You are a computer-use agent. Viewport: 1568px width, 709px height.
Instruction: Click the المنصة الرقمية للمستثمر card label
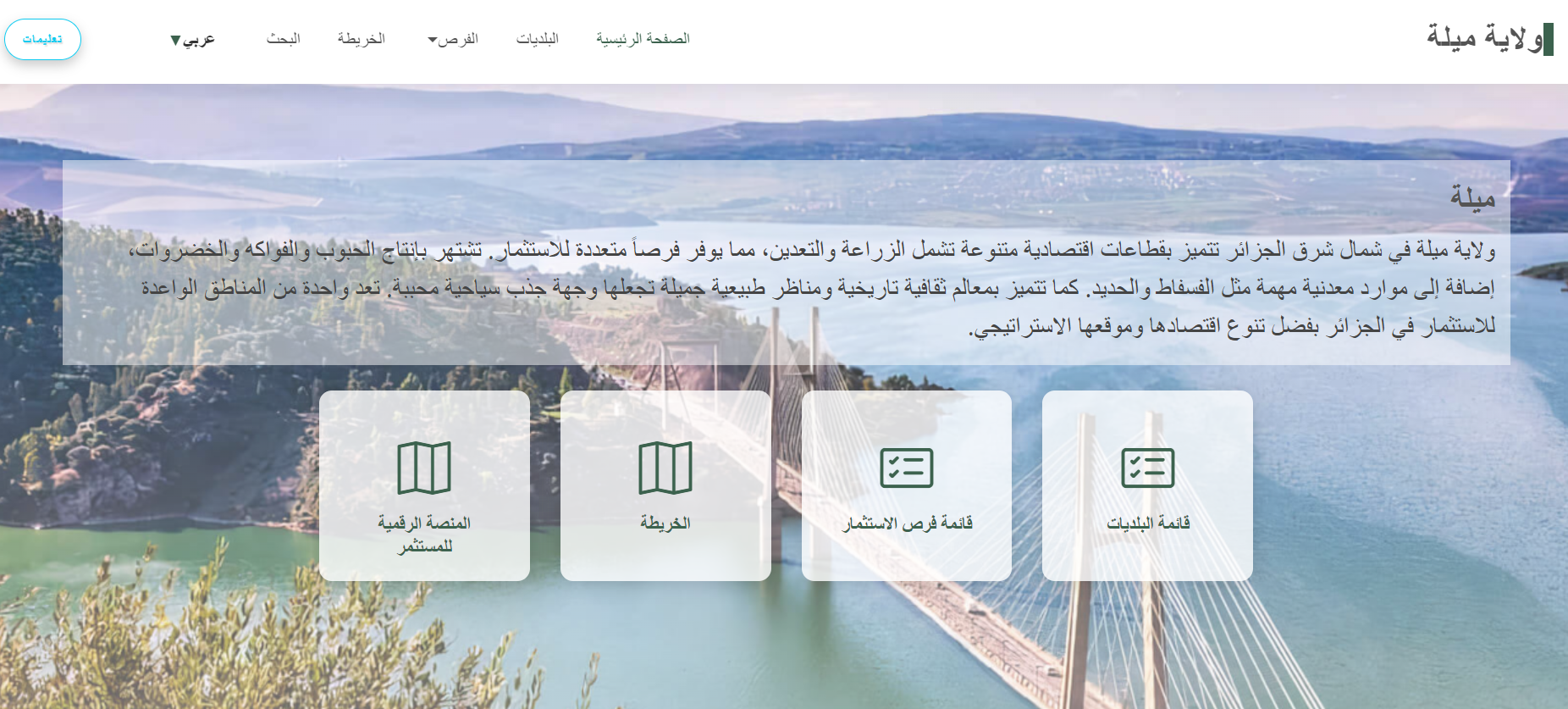(424, 534)
